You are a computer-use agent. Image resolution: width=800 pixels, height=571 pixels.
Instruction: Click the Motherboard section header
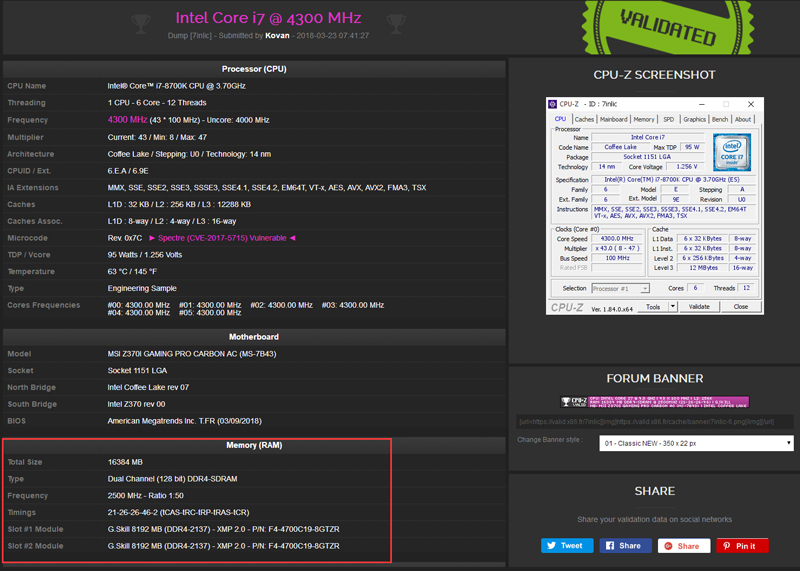(x=254, y=337)
